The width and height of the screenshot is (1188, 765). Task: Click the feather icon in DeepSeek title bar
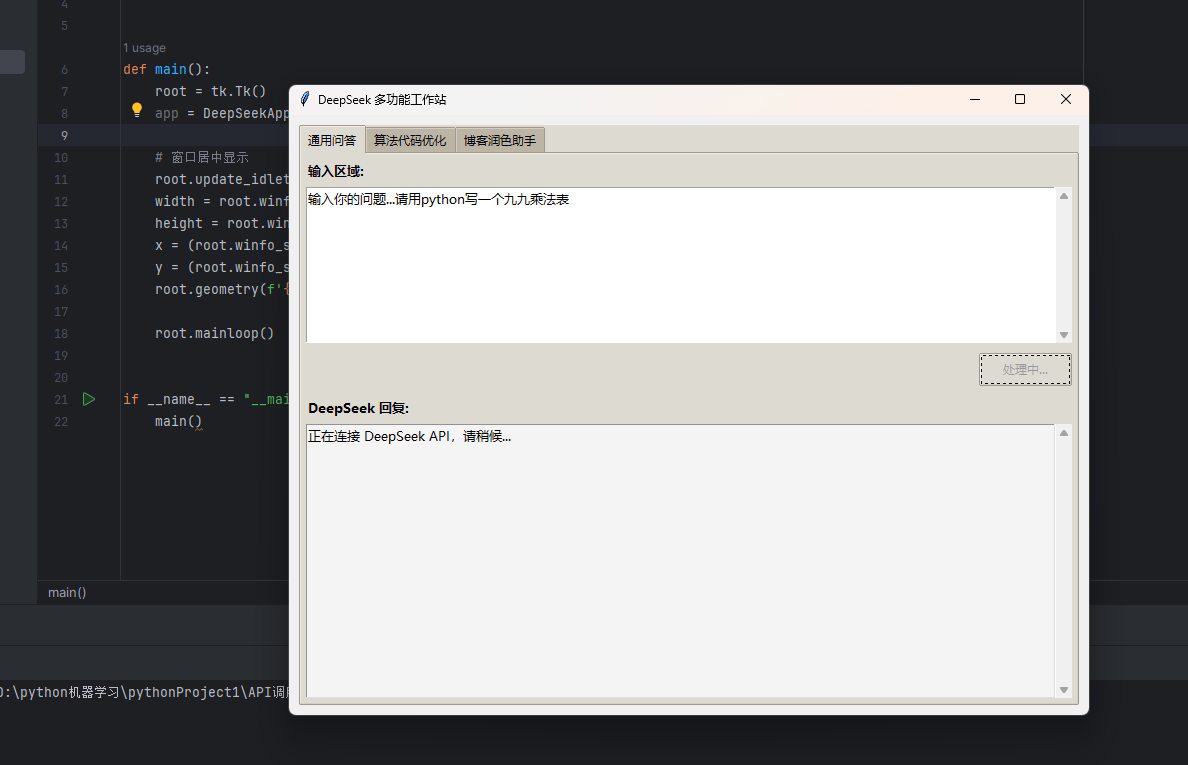(x=305, y=99)
